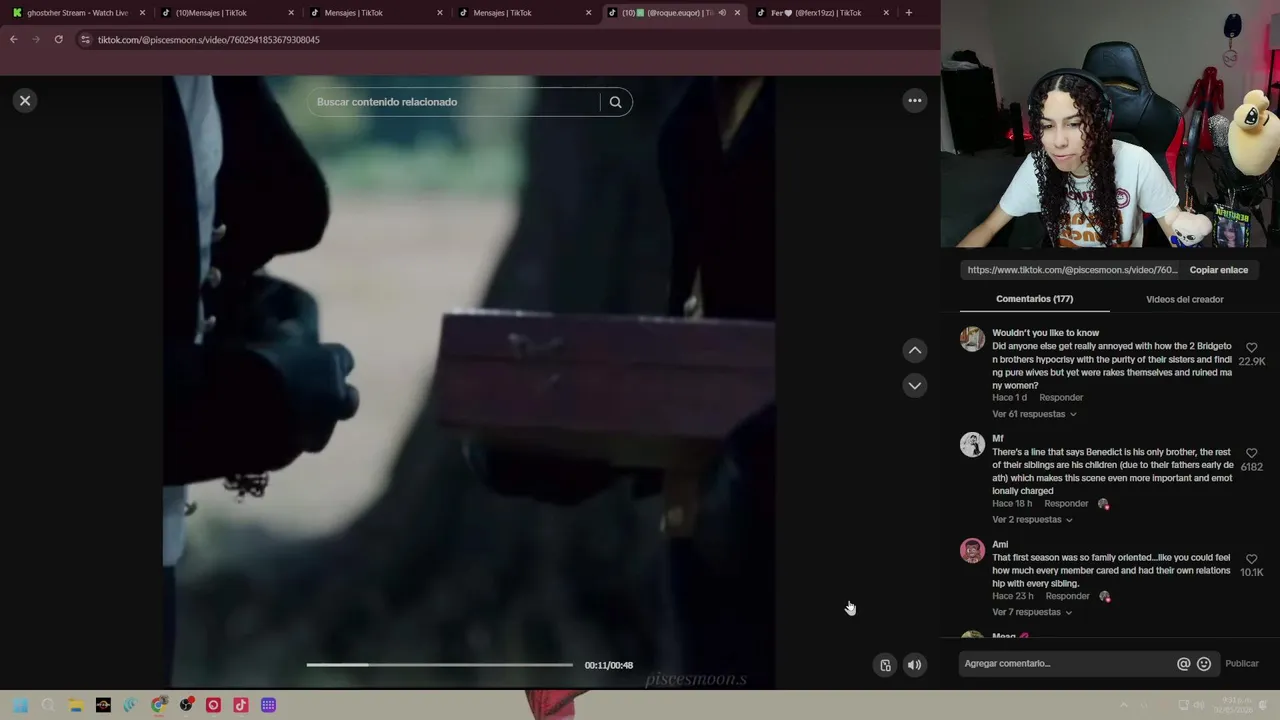The height and width of the screenshot is (720, 1280).
Task: Click the browser address bar URL
Action: (208, 39)
